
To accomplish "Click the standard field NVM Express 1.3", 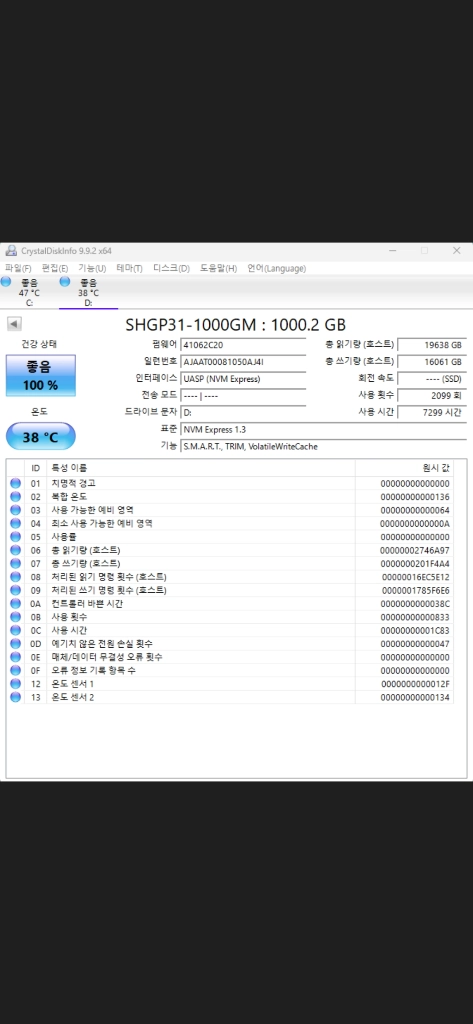I will [324, 430].
